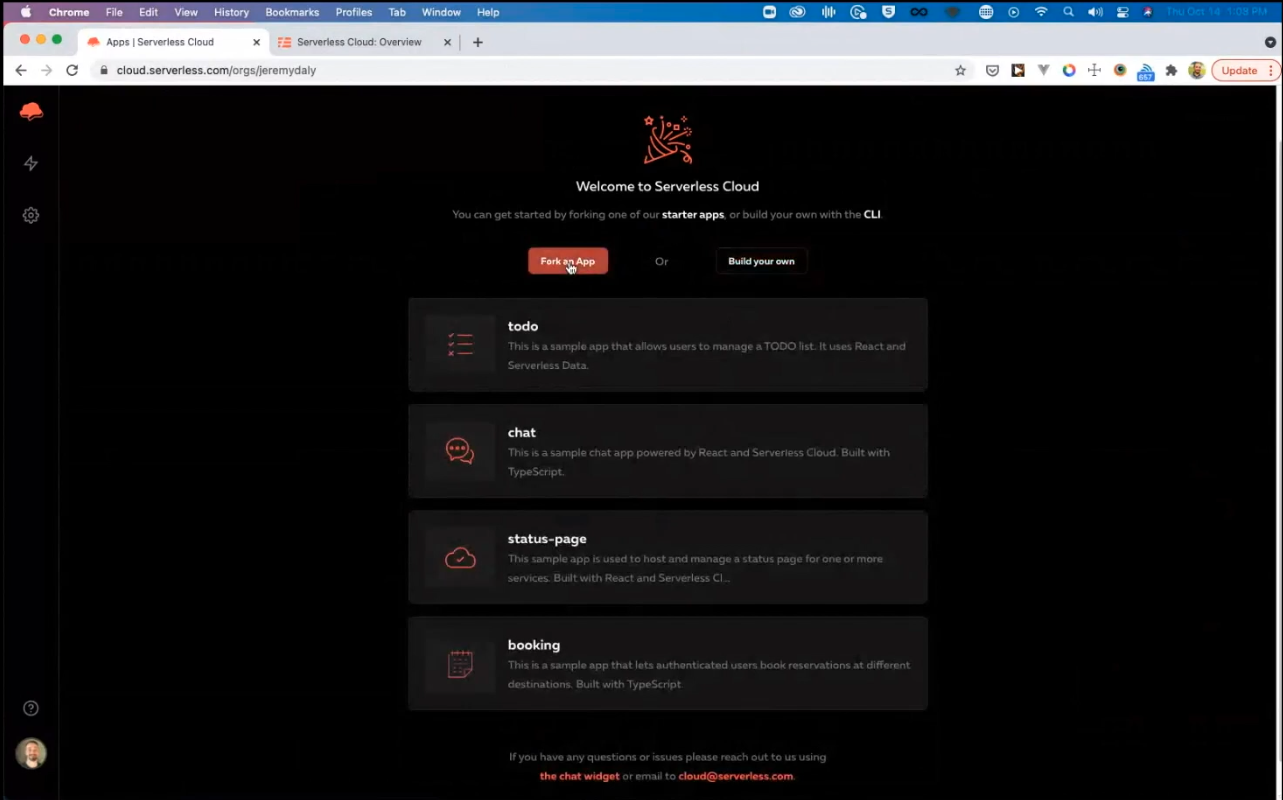
Task: Click the Wi-Fi icon in the menu bar
Action: click(1041, 12)
